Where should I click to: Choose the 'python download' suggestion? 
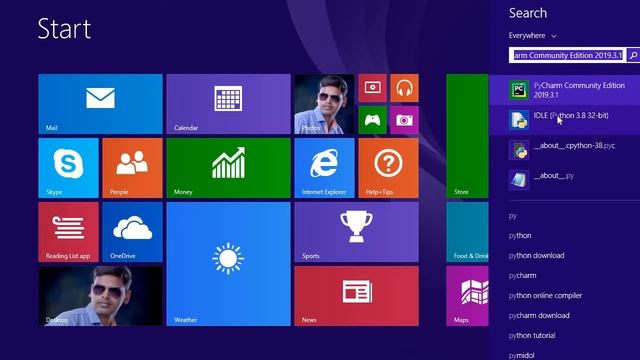pos(536,256)
